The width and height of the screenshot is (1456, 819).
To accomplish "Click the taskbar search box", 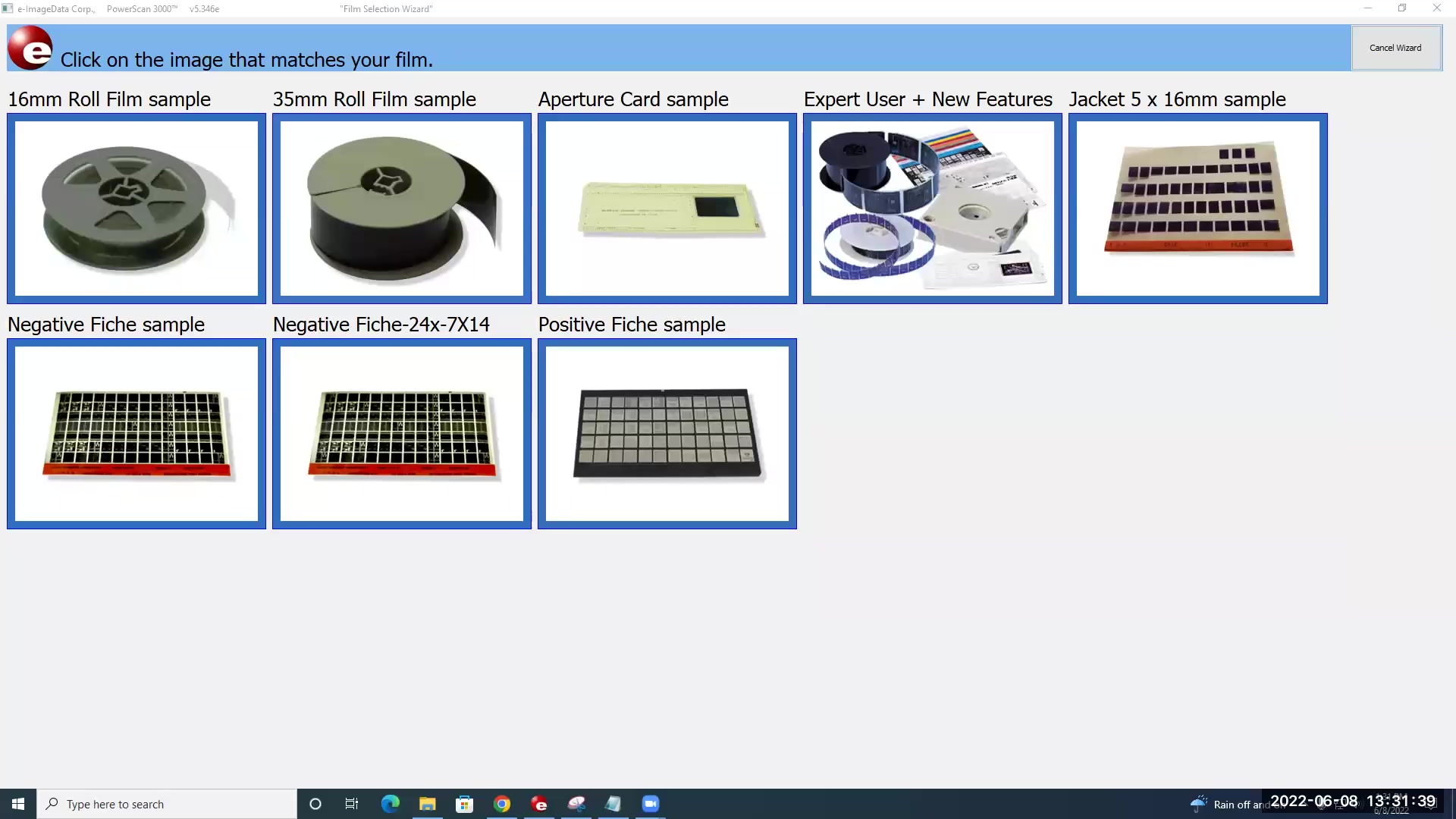I will [x=167, y=803].
